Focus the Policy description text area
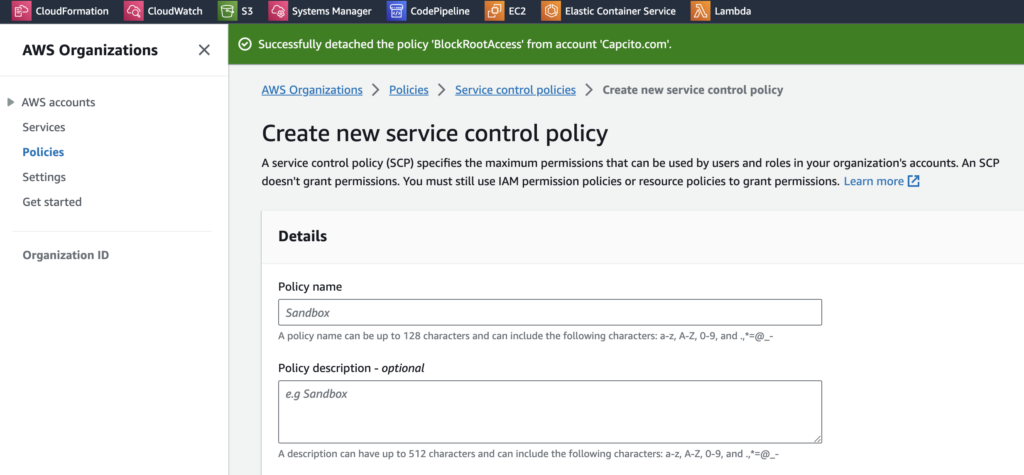 coord(549,410)
